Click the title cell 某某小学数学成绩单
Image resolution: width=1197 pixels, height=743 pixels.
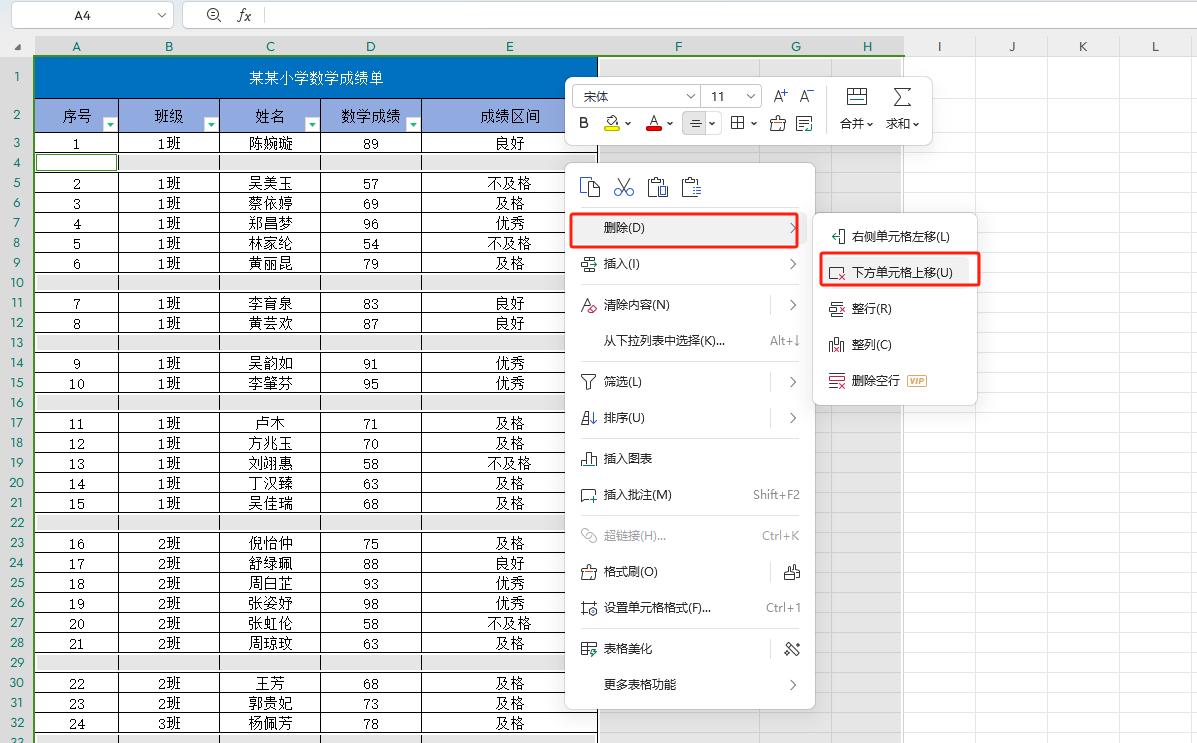[316, 78]
